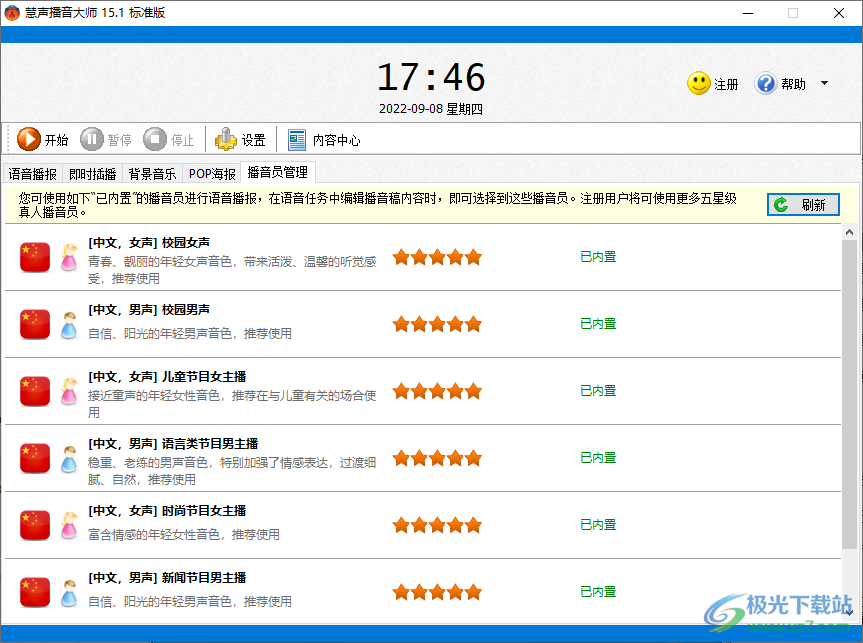Click the smiley 注册 registration icon
The height and width of the screenshot is (643, 863).
pyautogui.click(x=696, y=84)
